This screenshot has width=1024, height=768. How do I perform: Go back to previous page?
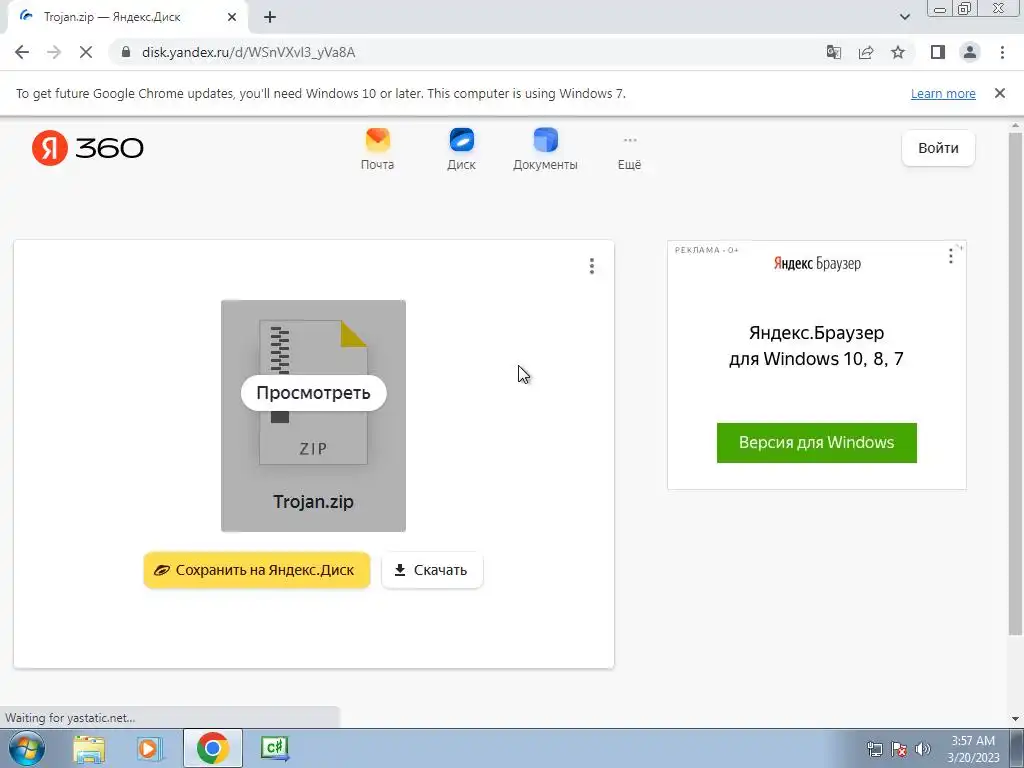coord(22,52)
